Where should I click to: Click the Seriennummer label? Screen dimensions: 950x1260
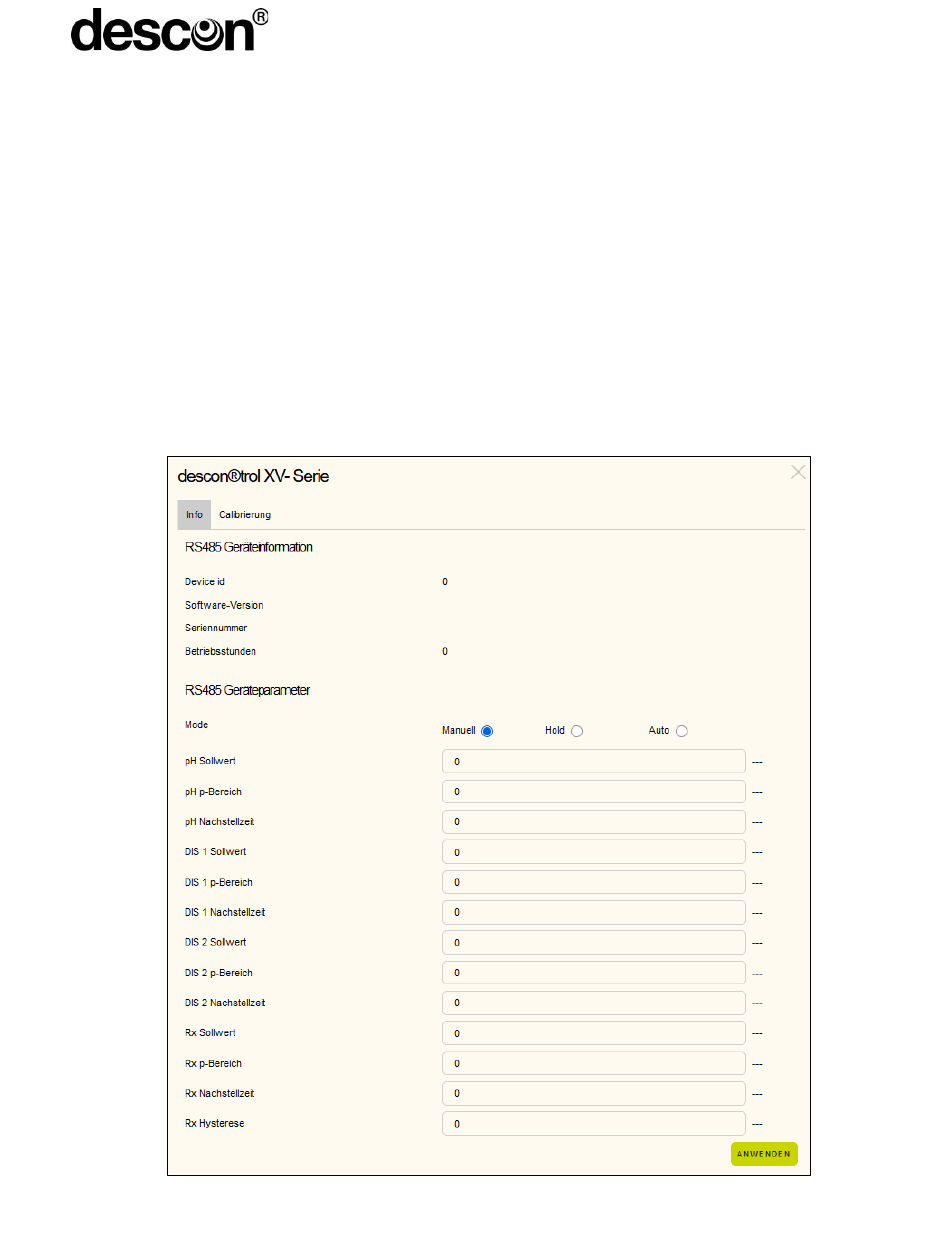click(216, 628)
